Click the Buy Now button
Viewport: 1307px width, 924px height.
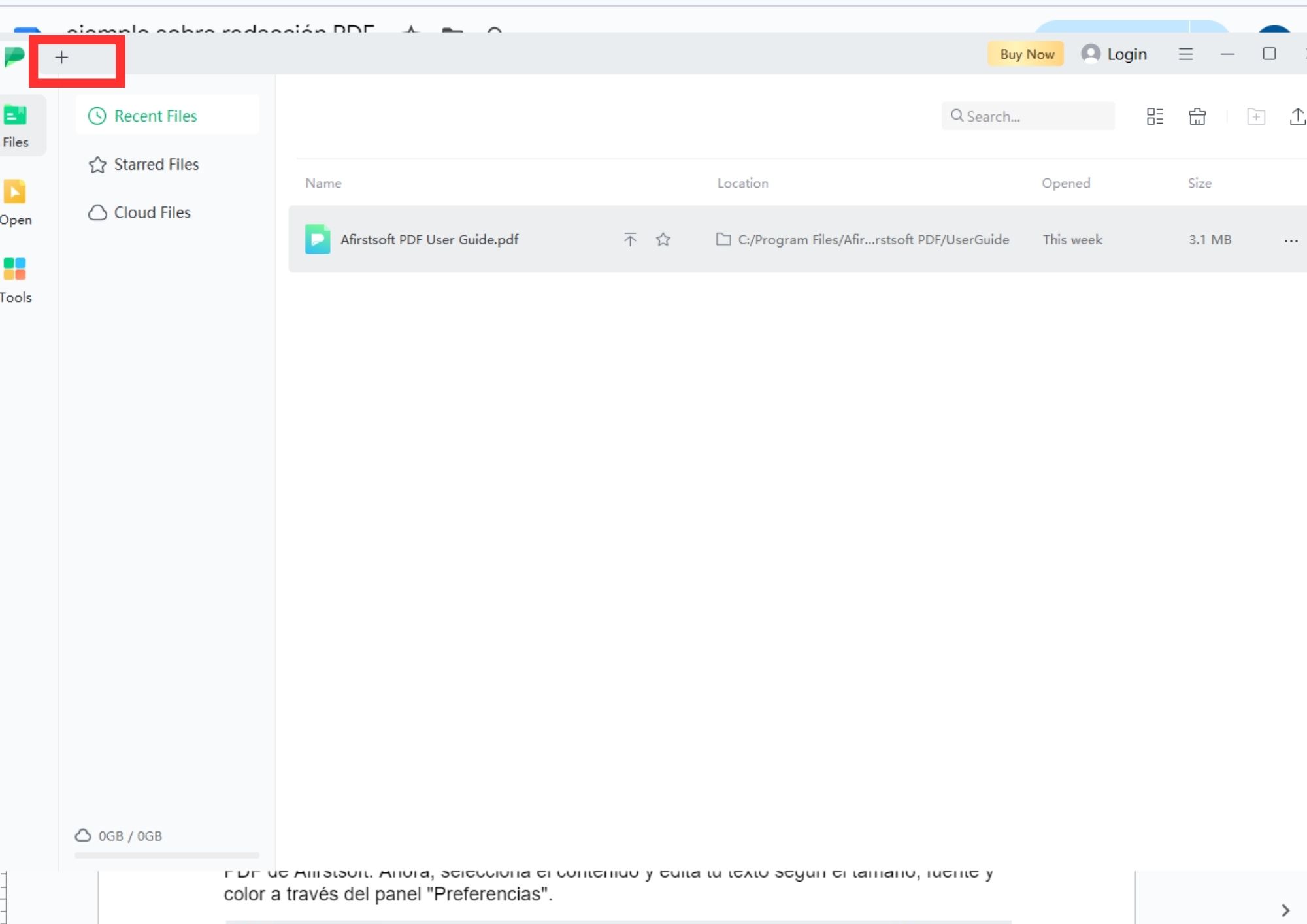click(x=1026, y=54)
